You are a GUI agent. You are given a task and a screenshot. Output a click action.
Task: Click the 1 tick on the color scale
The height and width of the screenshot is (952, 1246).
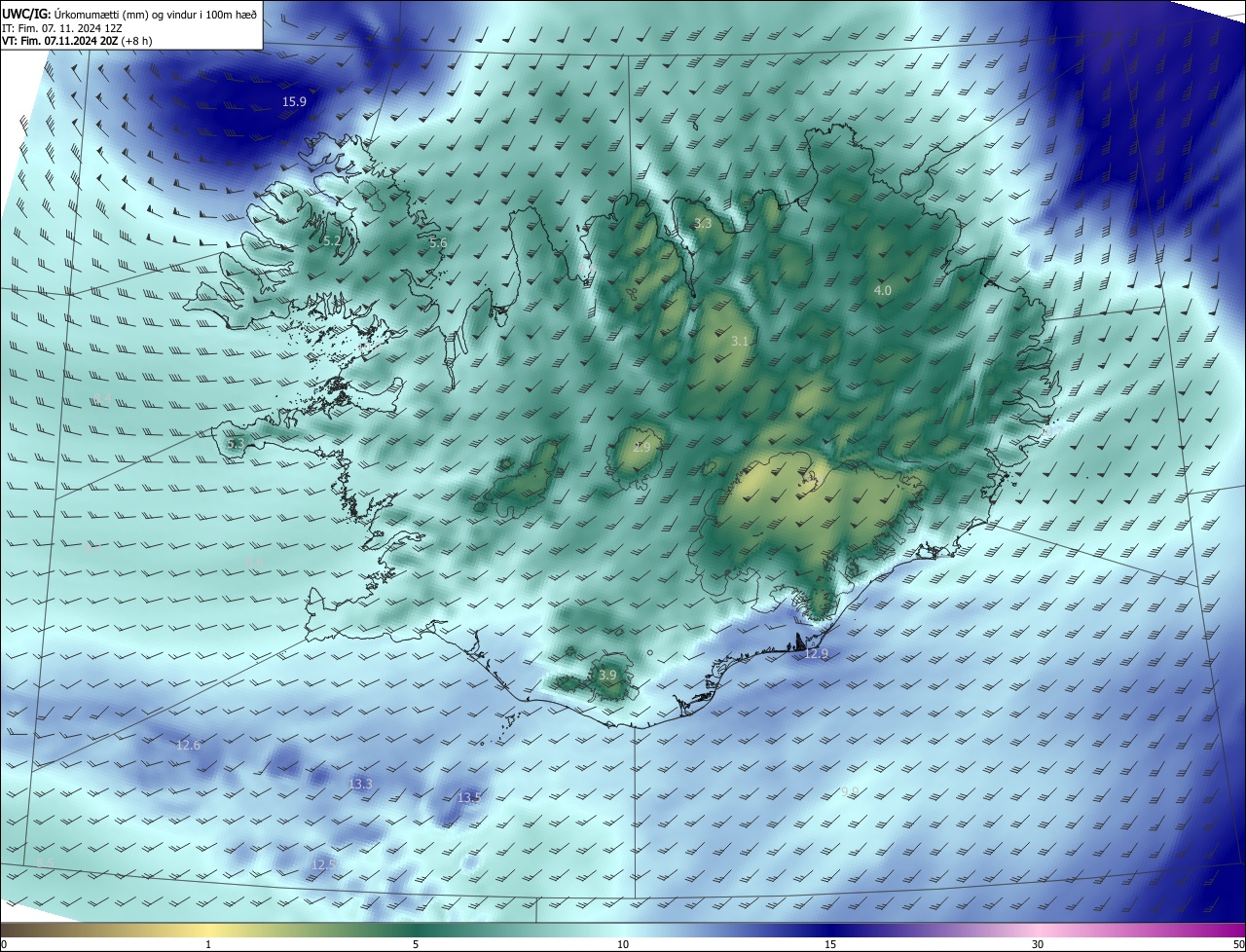208,945
